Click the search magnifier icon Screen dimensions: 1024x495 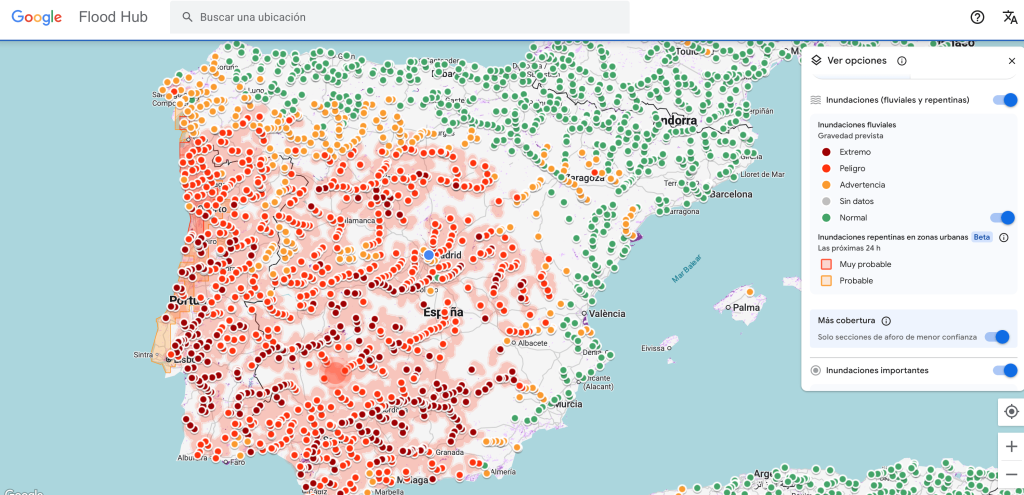186,17
